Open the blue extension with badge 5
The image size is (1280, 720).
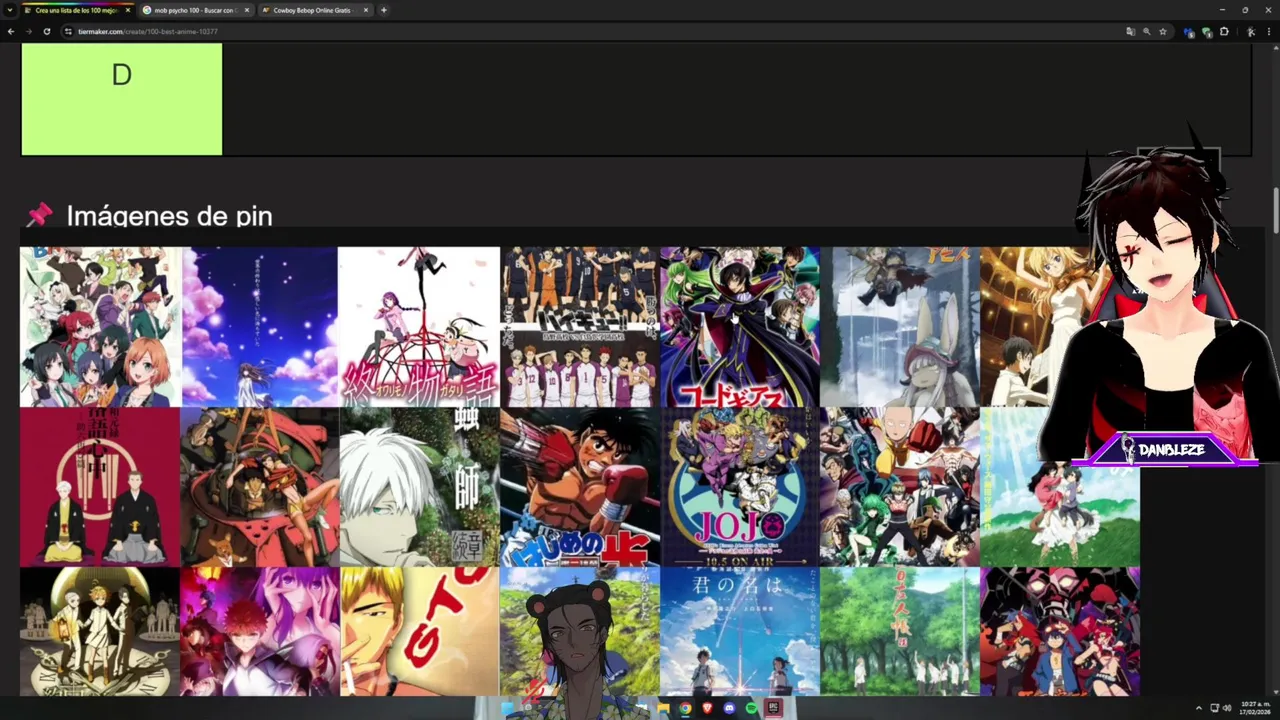[x=1189, y=32]
